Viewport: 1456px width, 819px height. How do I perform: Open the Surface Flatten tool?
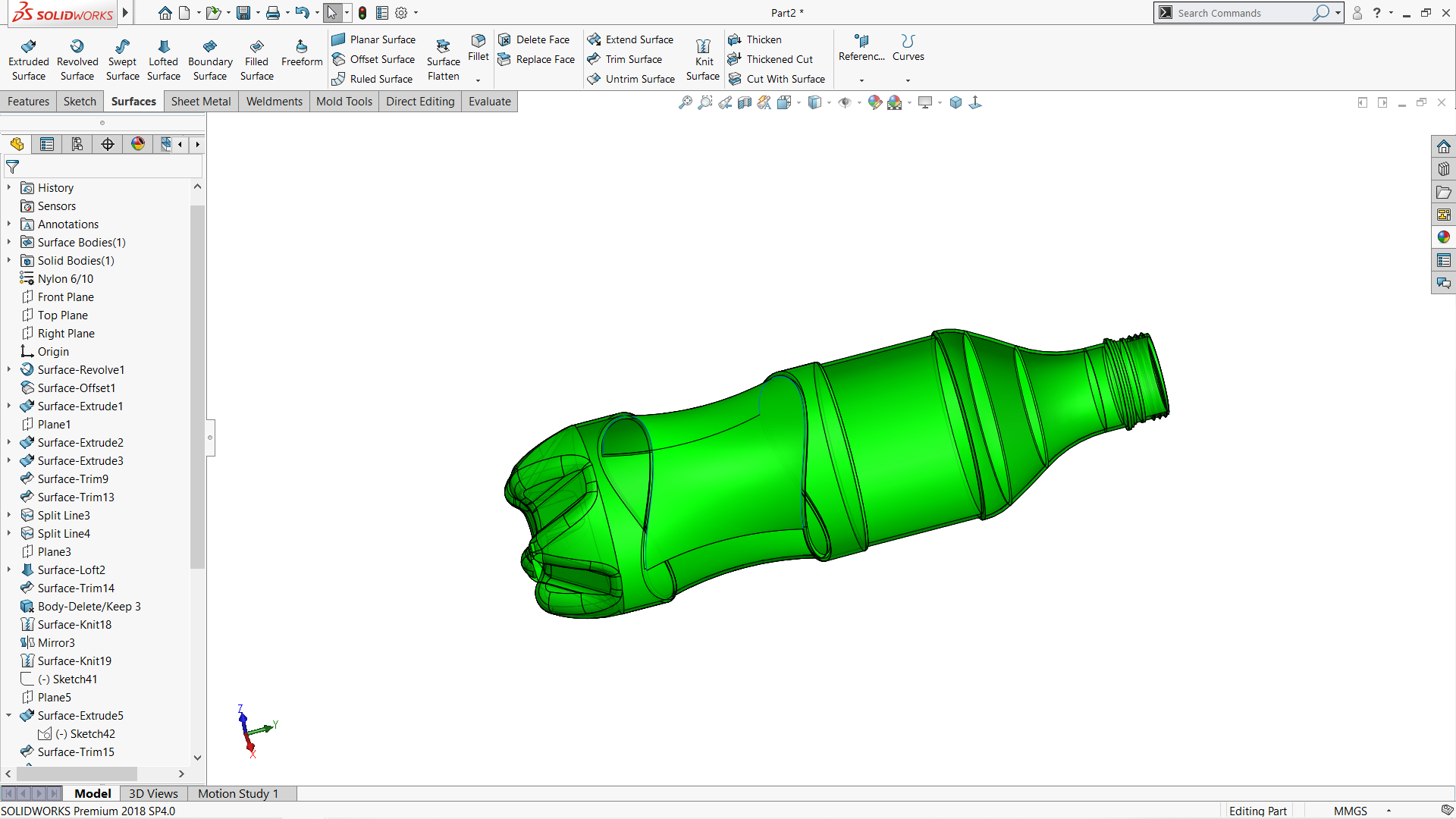click(x=444, y=59)
